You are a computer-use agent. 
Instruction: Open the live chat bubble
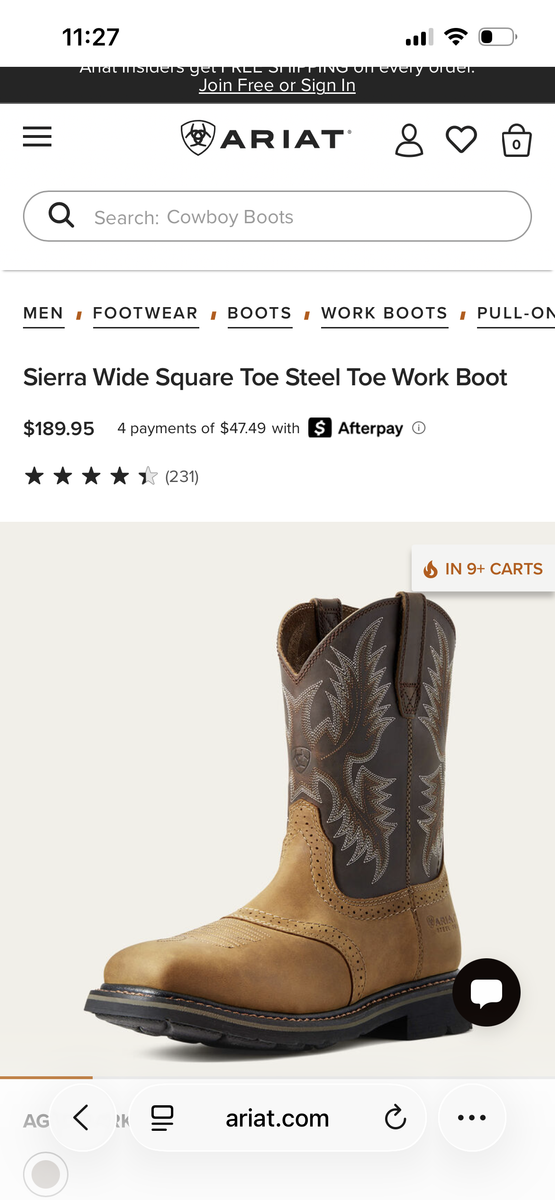tap(486, 992)
